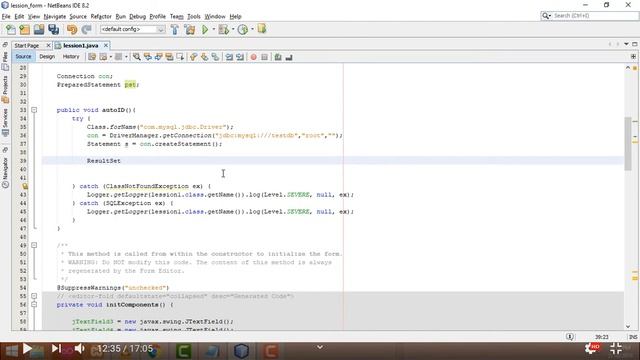This screenshot has height=360, width=640.
Task: Click the editor Find Selection magnifier icon
Action: (x=137, y=57)
